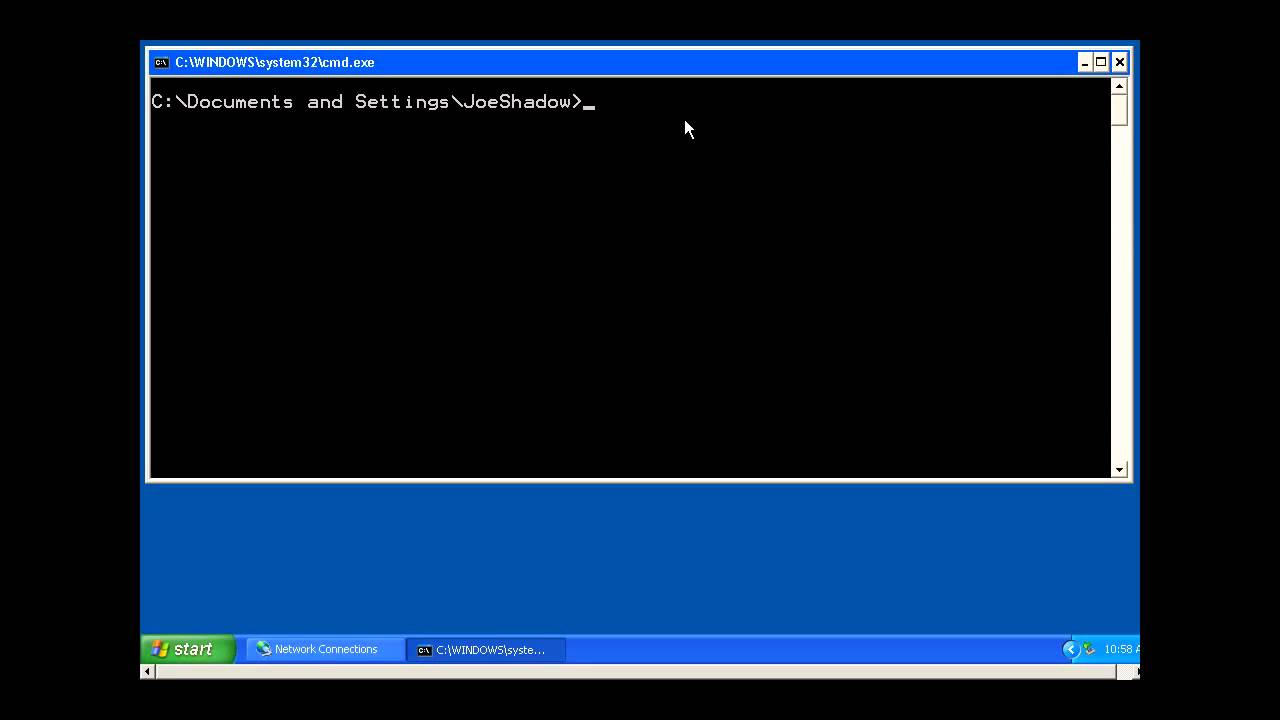The width and height of the screenshot is (1280, 720).
Task: Activate the C:\WINDOWS\syste... taskbar button
Action: coord(487,649)
